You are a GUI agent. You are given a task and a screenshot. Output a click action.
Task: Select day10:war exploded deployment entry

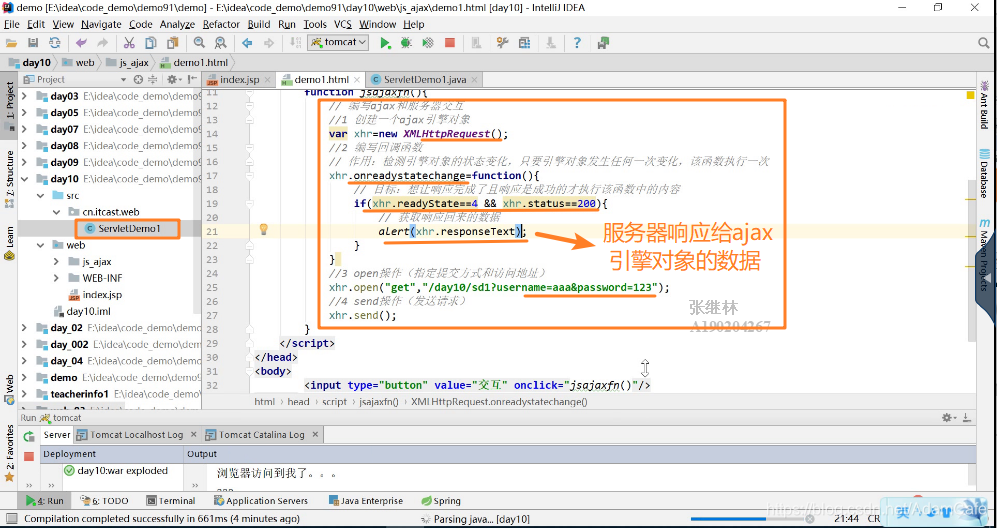[116, 471]
